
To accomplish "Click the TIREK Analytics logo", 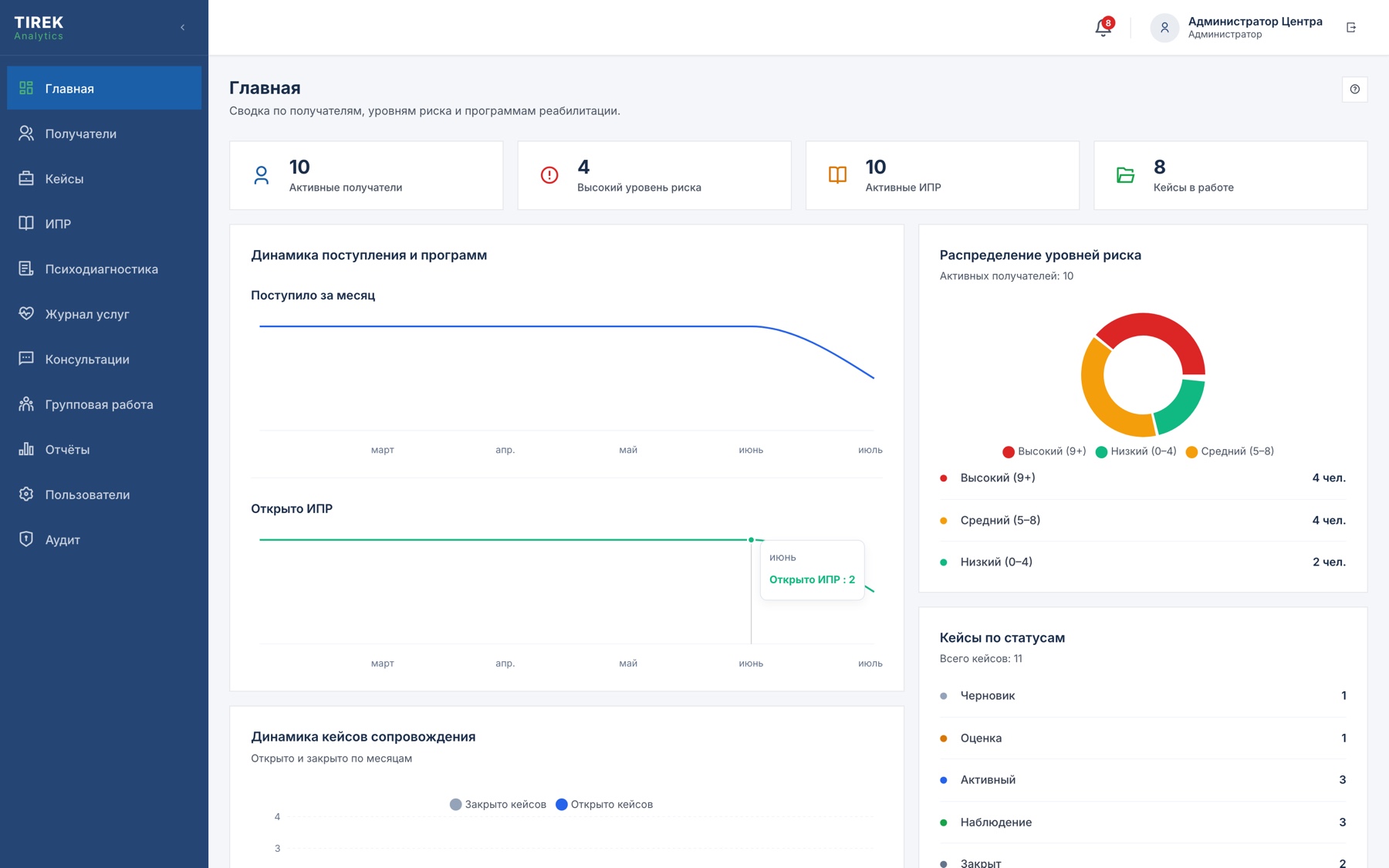I will [x=39, y=28].
